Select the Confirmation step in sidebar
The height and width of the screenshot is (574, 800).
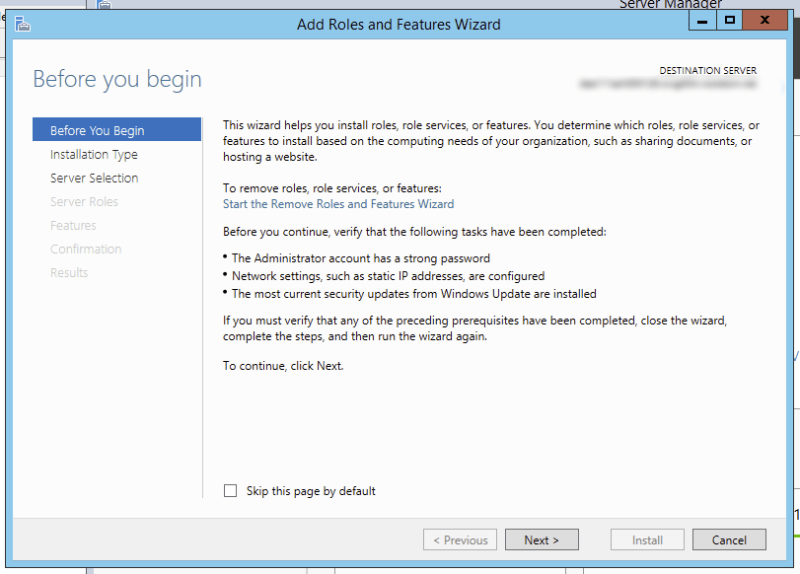click(x=86, y=249)
